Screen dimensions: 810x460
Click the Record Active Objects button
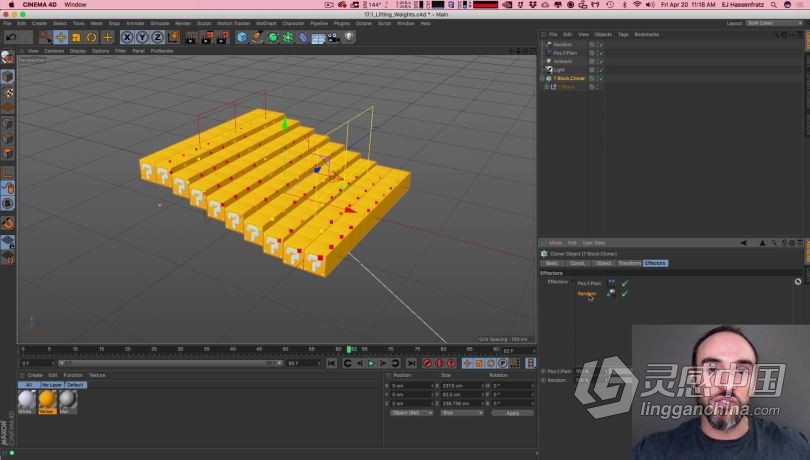[427, 363]
